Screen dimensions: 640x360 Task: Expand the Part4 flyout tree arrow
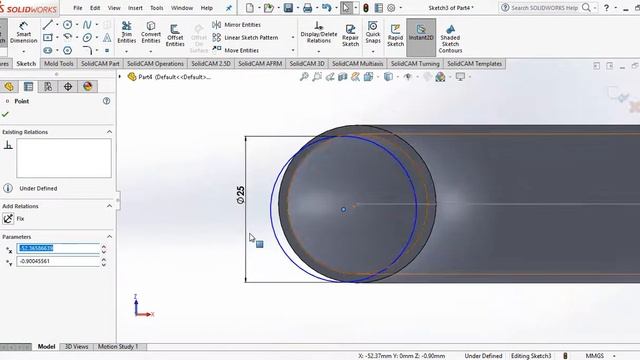click(120, 76)
